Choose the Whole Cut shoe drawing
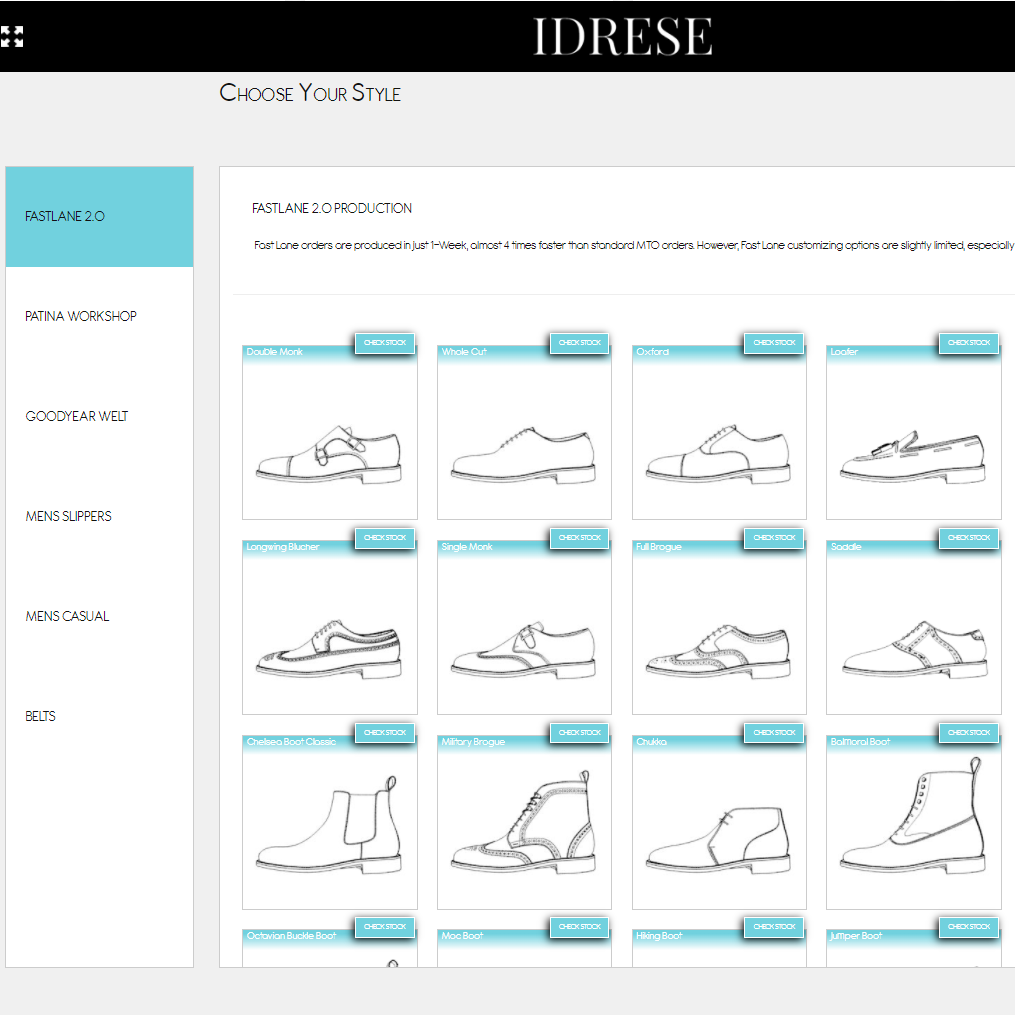 tap(524, 454)
